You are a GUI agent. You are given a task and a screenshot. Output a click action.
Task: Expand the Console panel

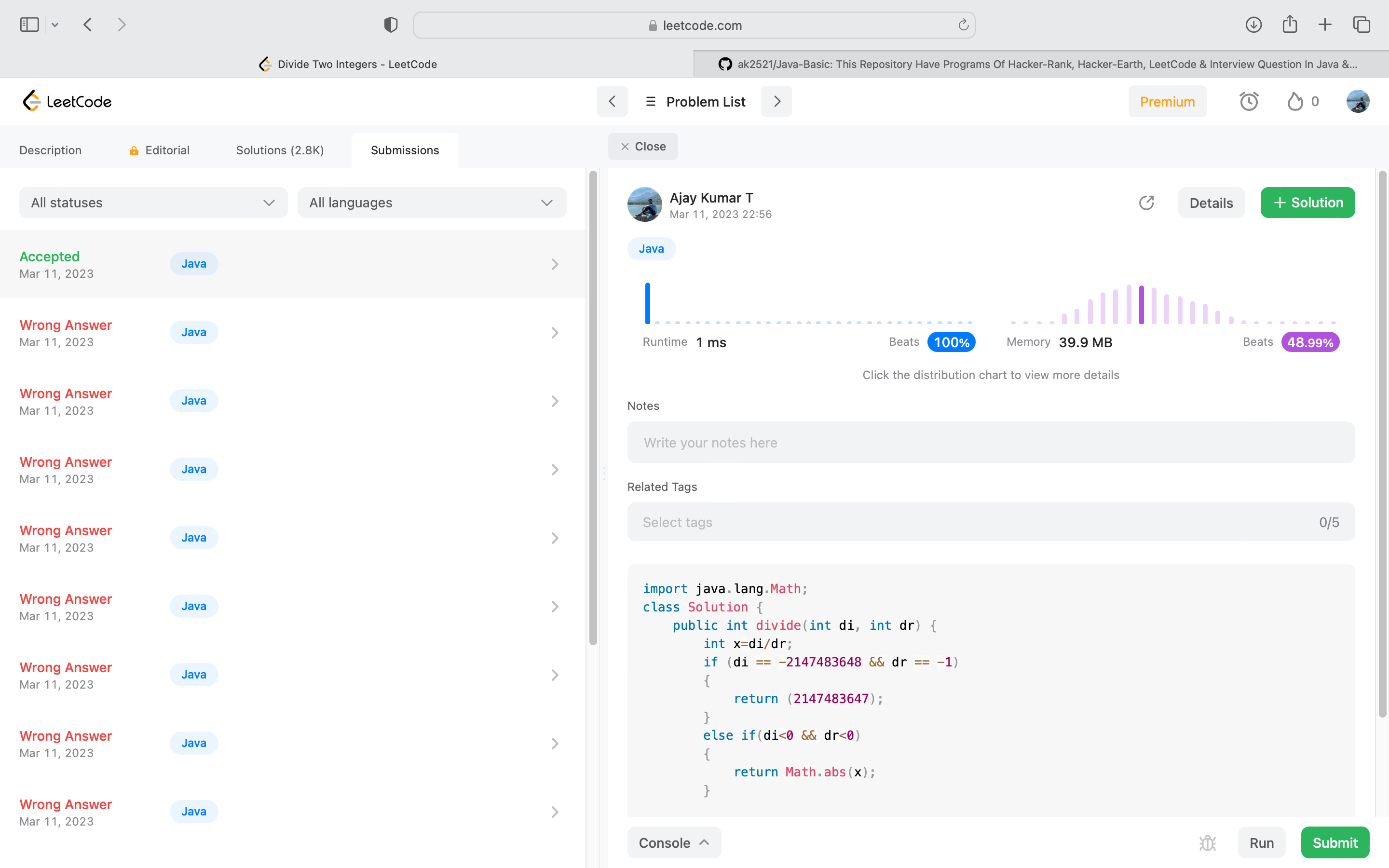click(674, 843)
